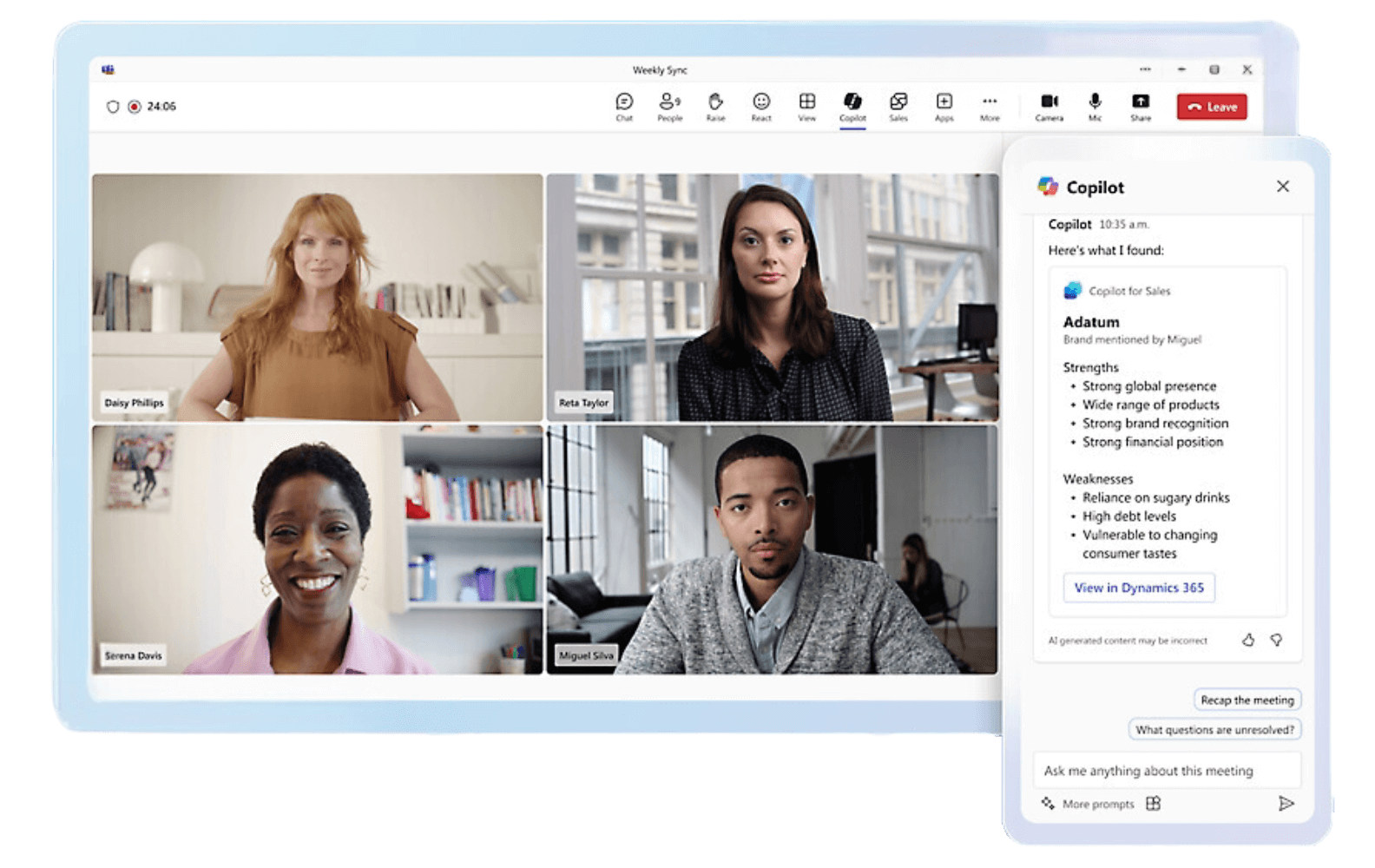Open View in Dynamics 365 link
This screenshot has height=868, width=1375.
click(1139, 588)
